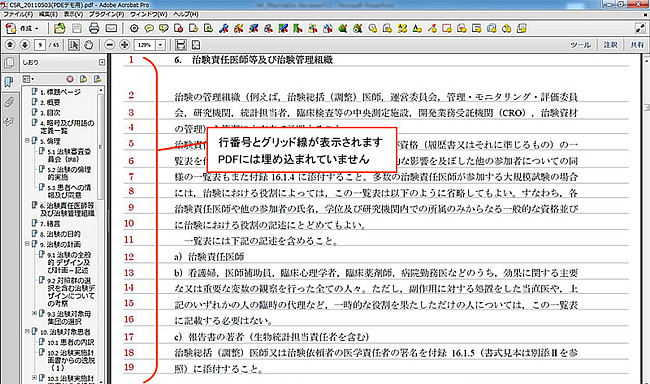
Task: Open the ファイル(F) menu
Action: click(x=18, y=14)
